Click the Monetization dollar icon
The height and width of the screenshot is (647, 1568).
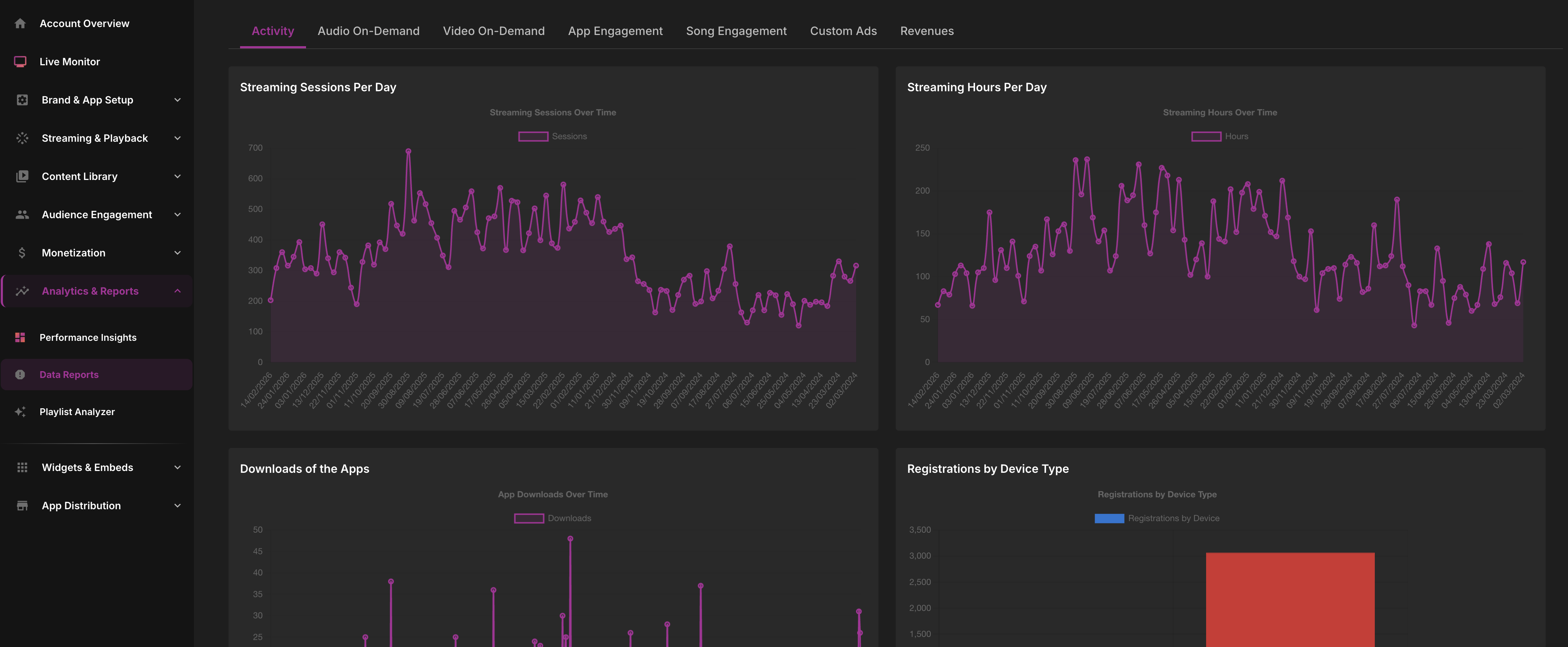(x=22, y=253)
